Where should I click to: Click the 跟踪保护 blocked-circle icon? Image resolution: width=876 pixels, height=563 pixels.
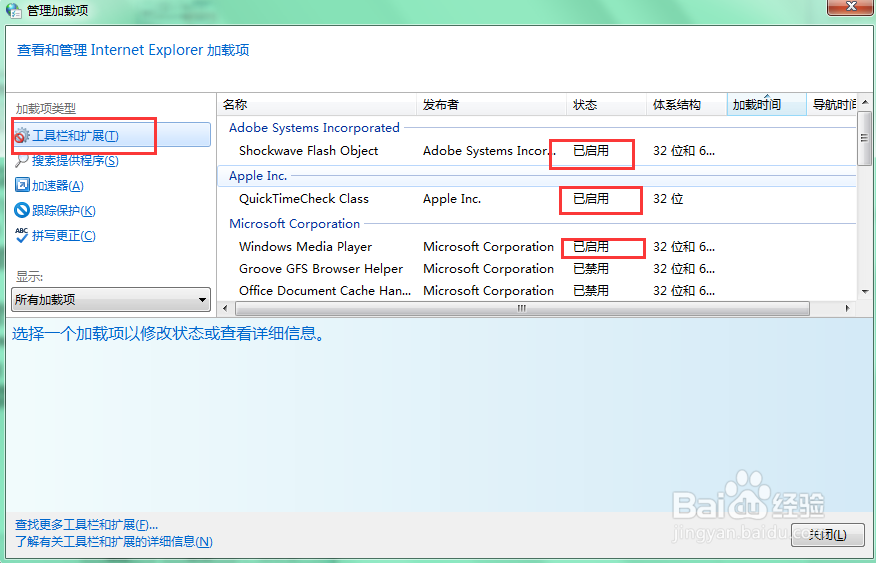coord(21,210)
